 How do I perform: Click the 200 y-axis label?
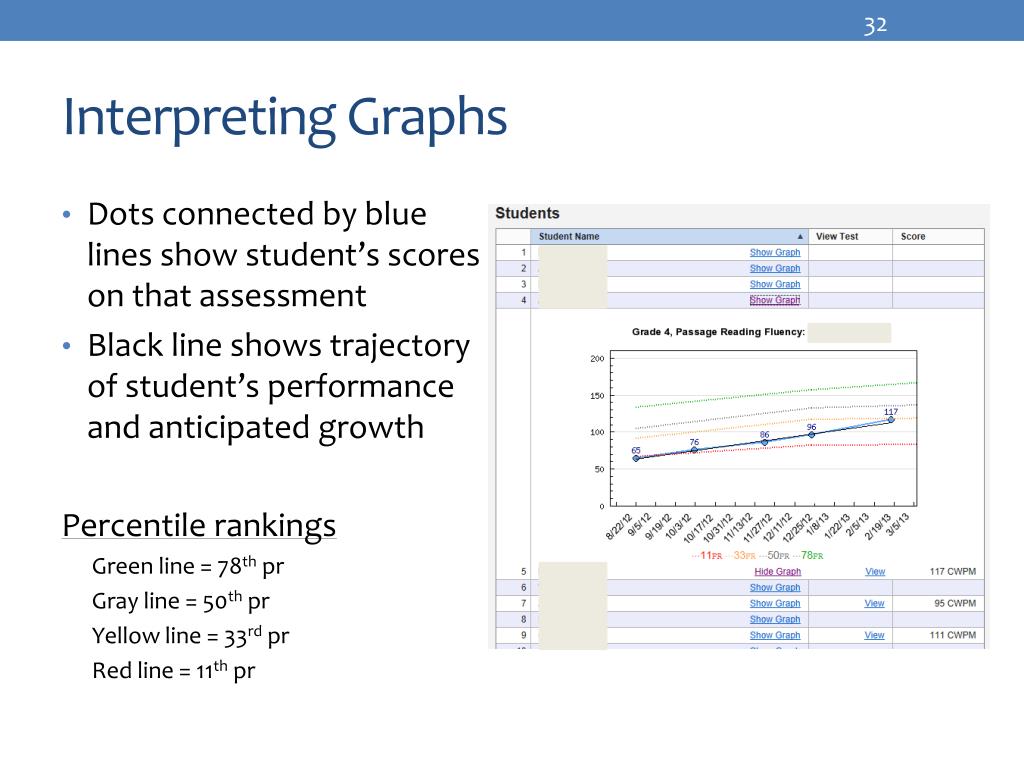coord(597,359)
